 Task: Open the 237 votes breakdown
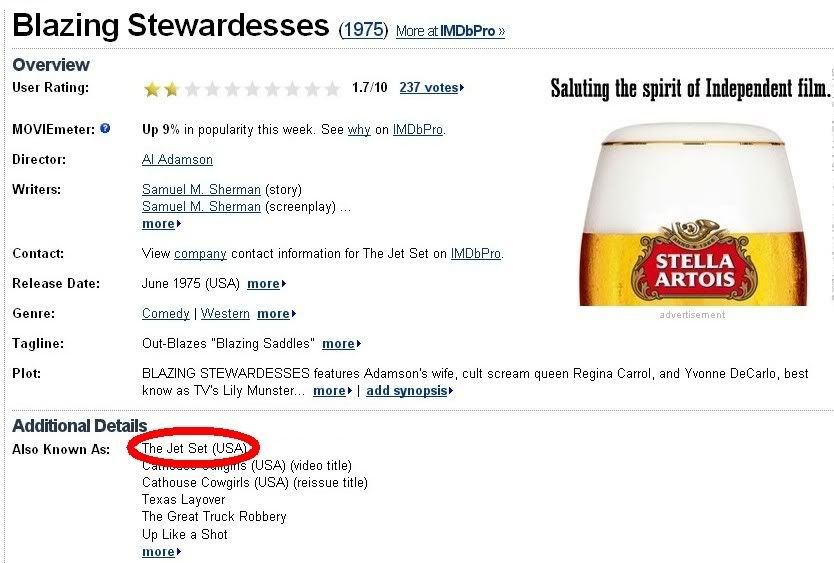tap(430, 88)
